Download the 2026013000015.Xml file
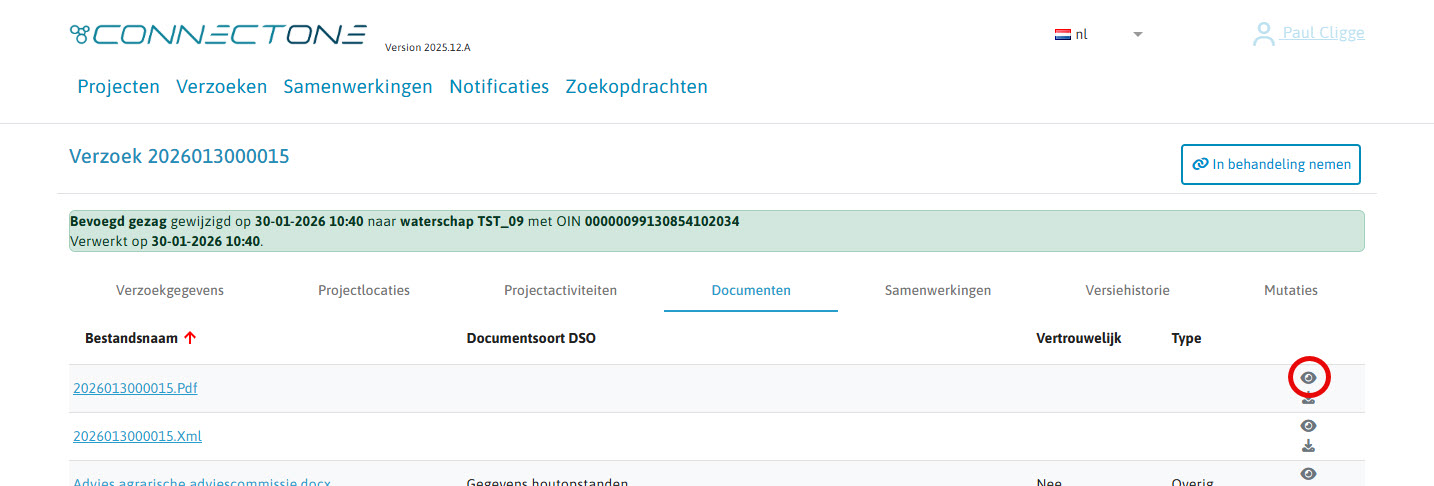 tap(1308, 446)
